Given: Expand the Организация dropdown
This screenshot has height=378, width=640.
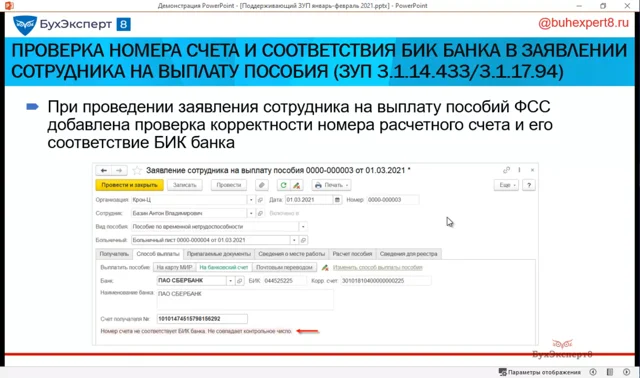Looking at the screenshot, I should click(x=251, y=200).
